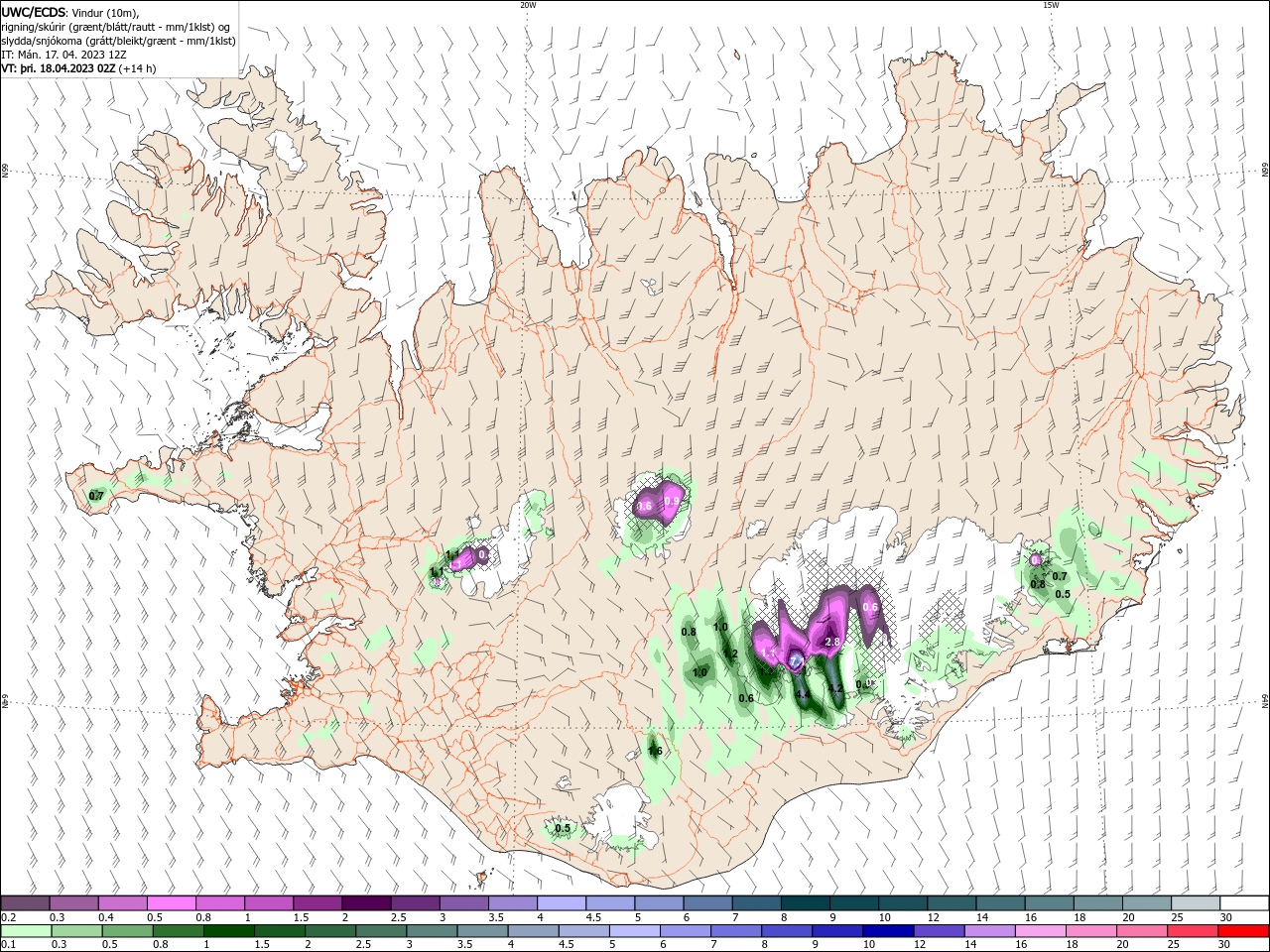The height and width of the screenshot is (952, 1270).
Task: Click the palest green 0.1 rain legend swatch
Action: point(26,931)
